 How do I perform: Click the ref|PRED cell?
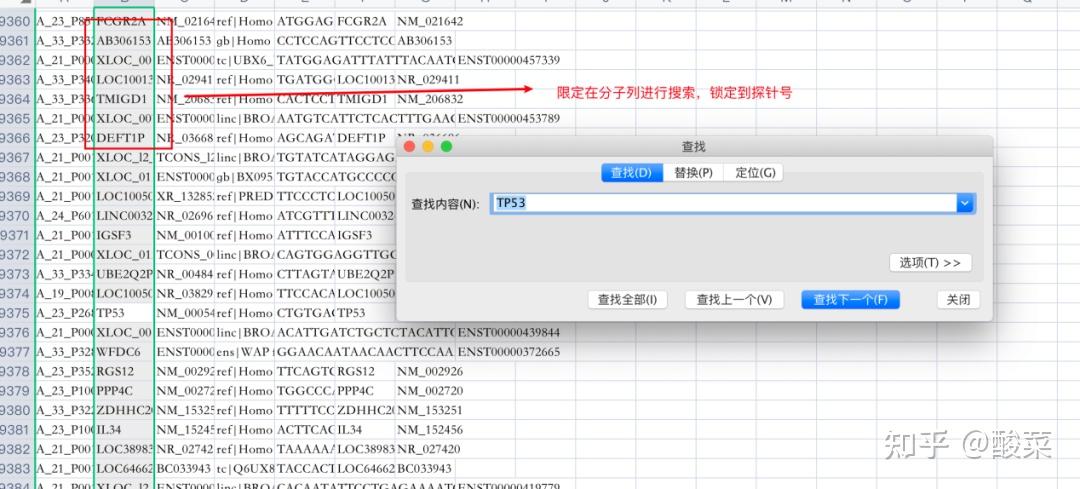245,196
